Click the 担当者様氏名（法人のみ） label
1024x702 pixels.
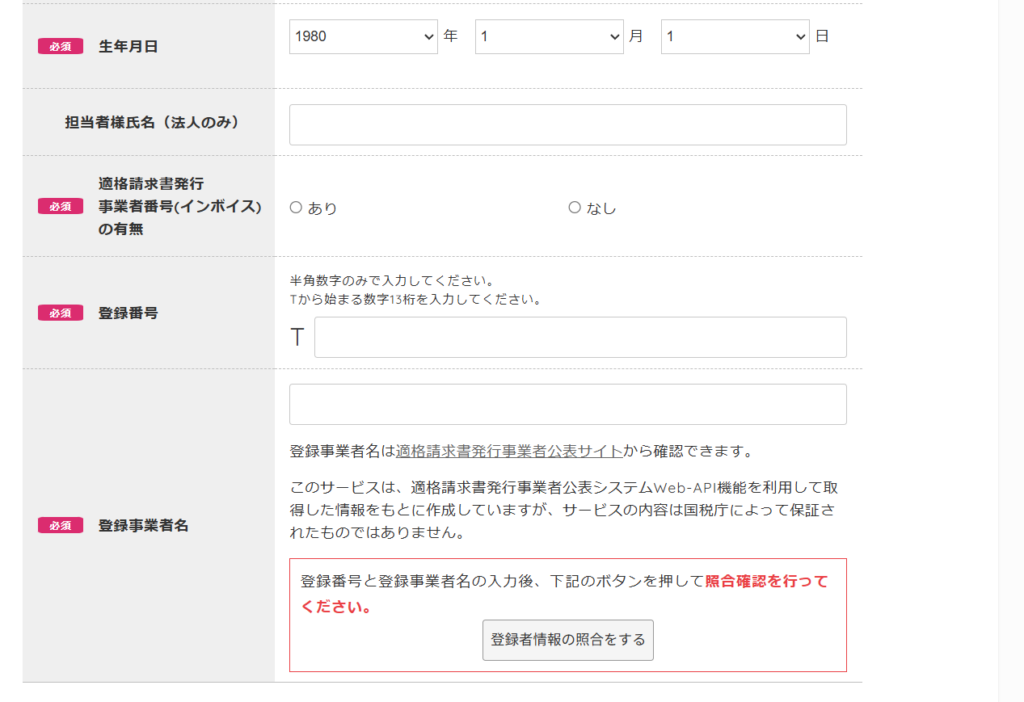click(151, 123)
